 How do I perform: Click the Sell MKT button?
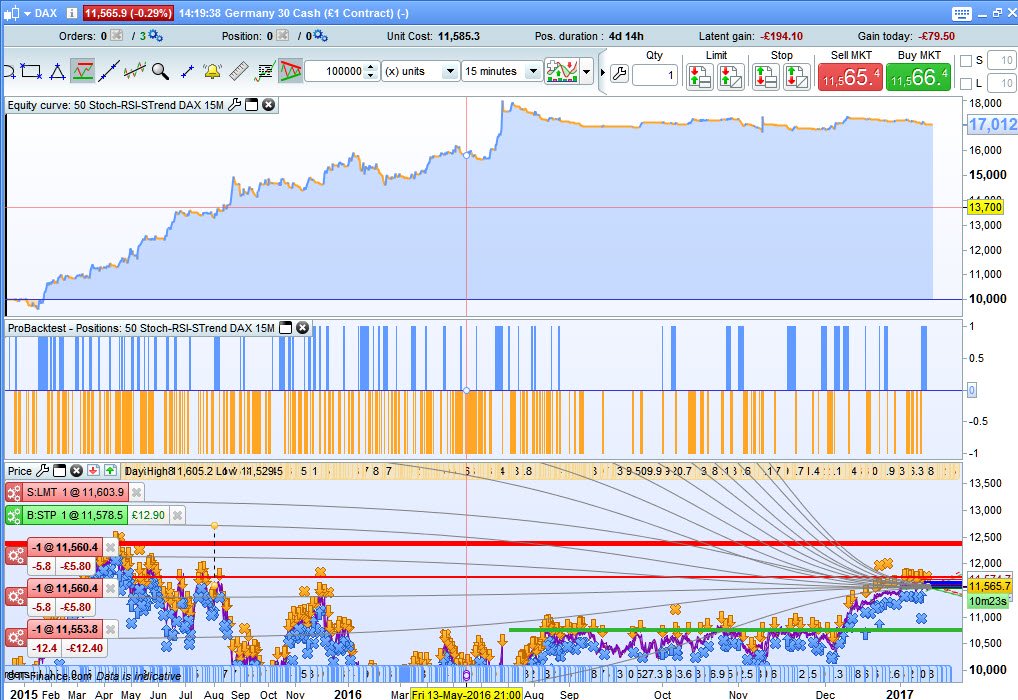[849, 75]
